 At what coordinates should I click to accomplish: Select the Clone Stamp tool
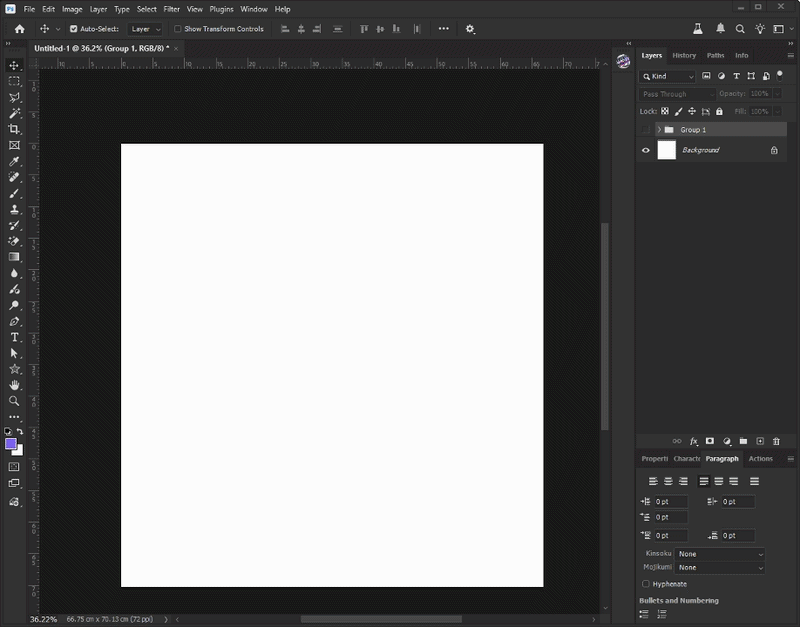click(x=14, y=209)
